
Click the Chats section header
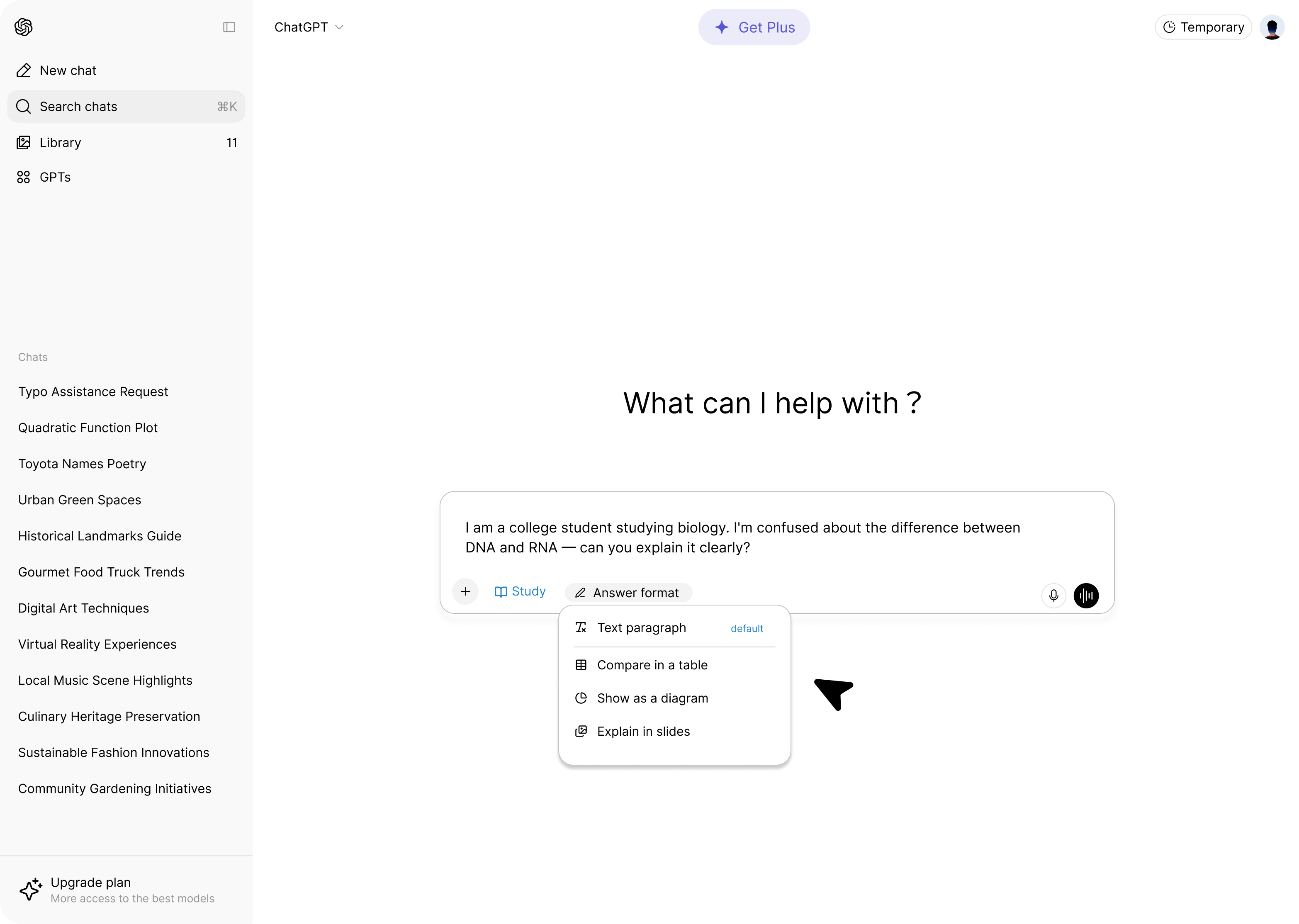tap(33, 357)
